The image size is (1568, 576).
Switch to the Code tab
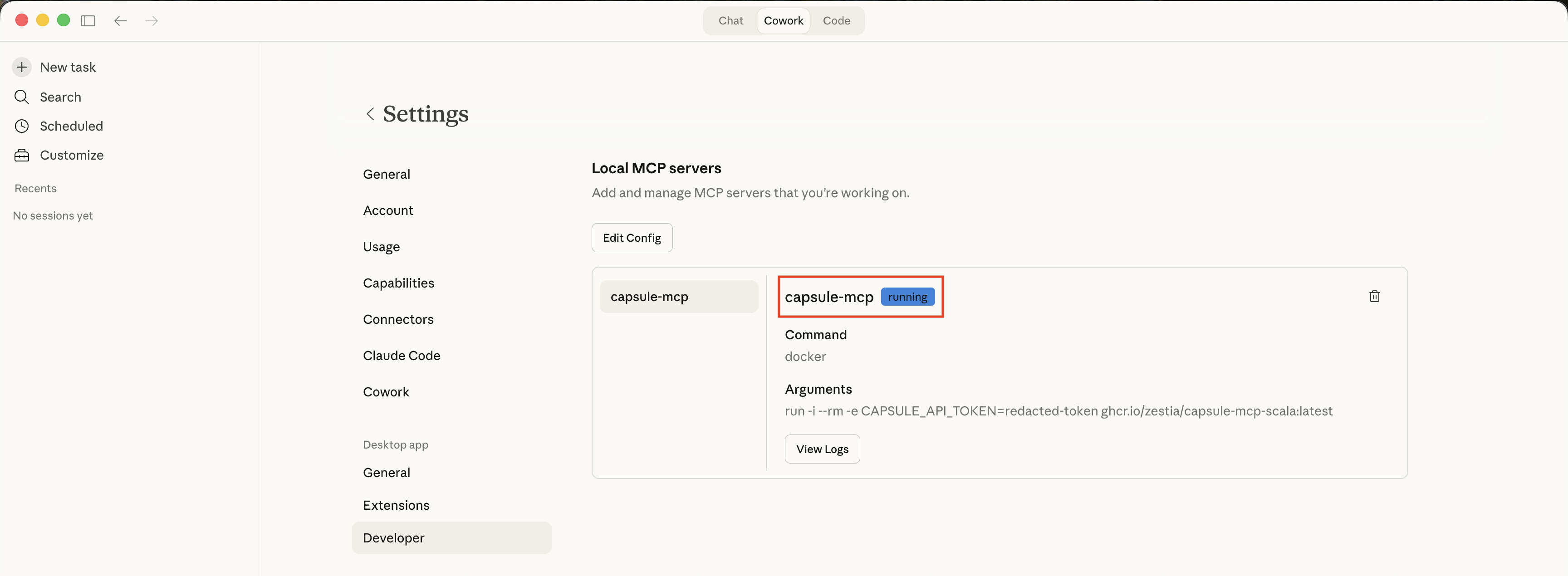[836, 21]
